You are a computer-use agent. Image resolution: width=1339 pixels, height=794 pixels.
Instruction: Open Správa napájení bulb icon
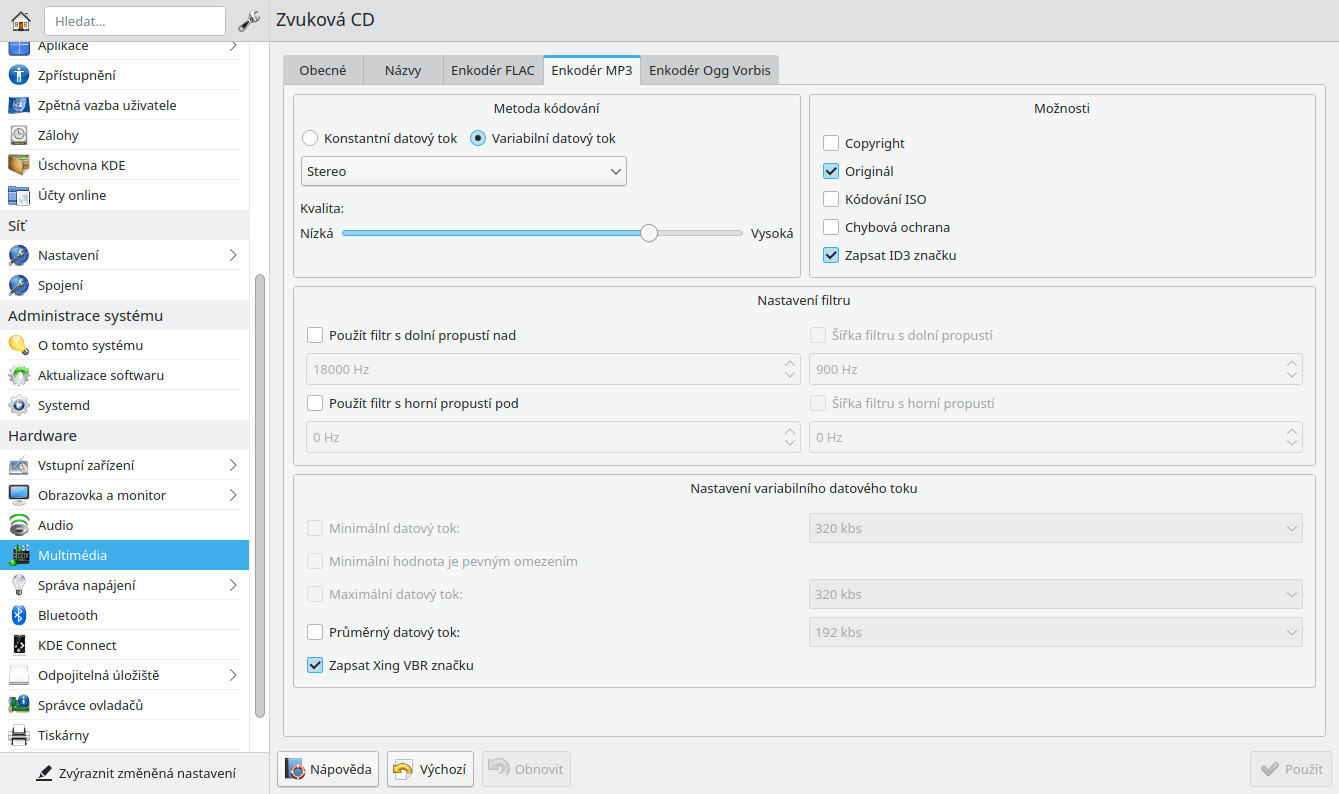tap(19, 585)
